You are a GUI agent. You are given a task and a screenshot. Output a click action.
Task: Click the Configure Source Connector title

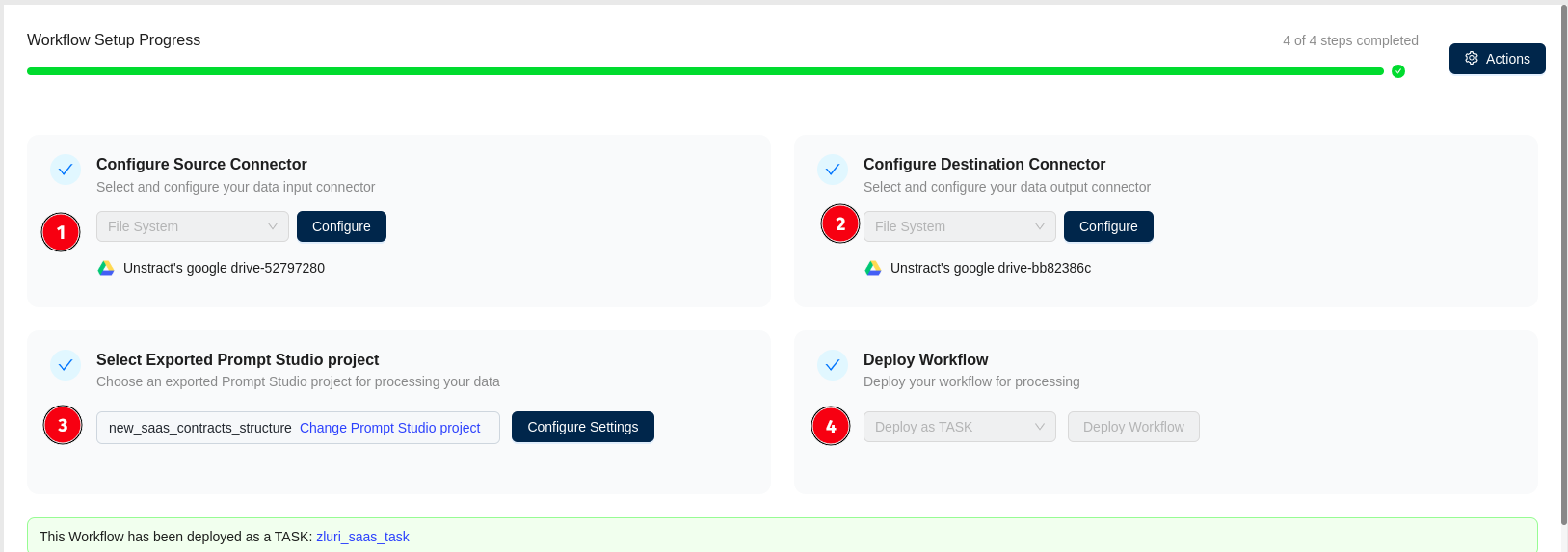(x=201, y=164)
